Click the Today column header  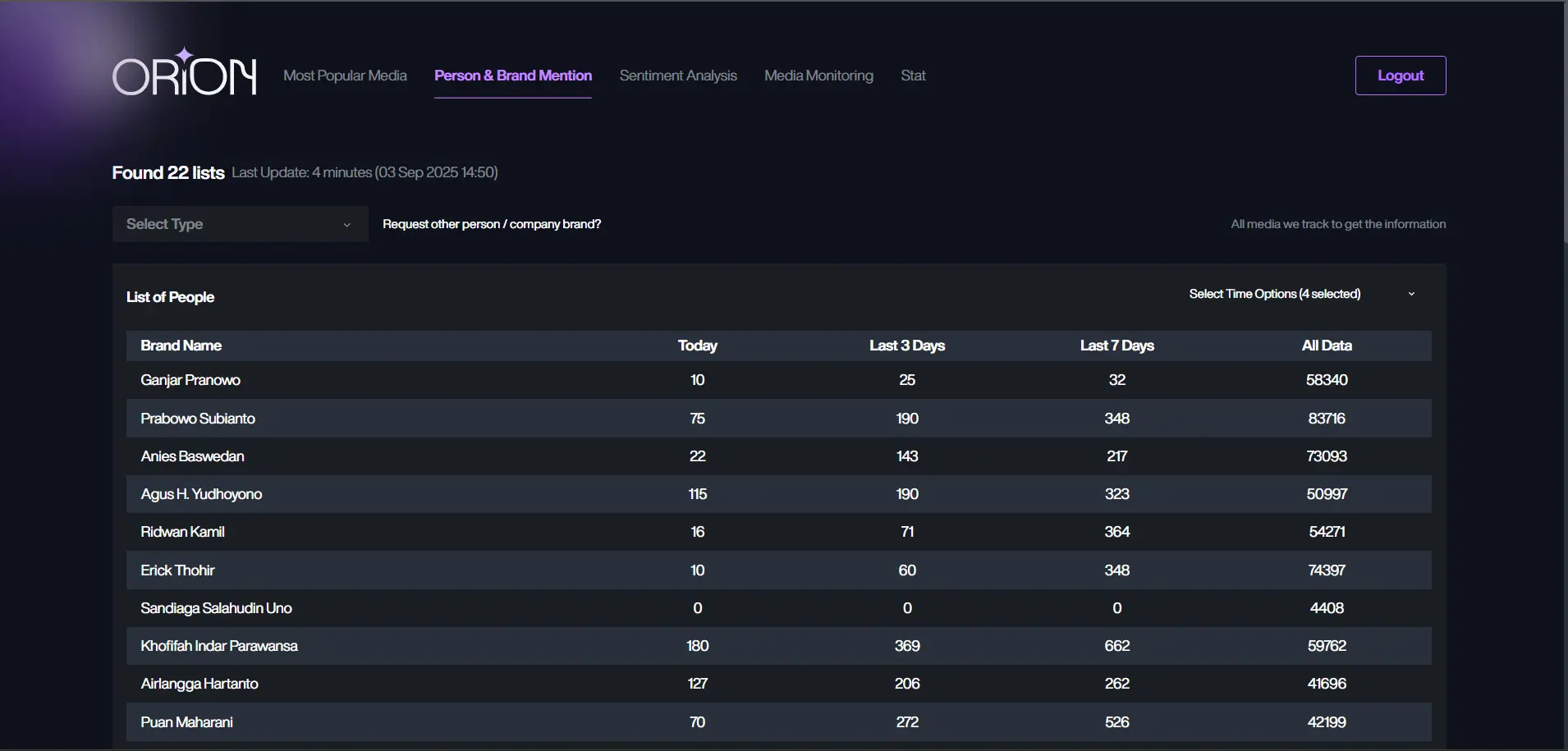pos(697,346)
